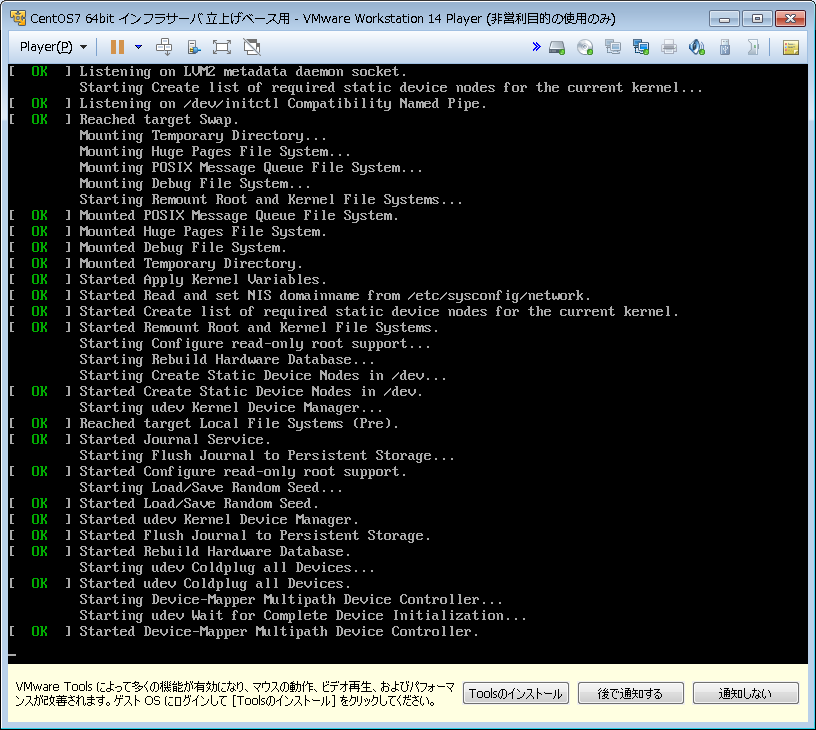Click the second network adapter icon

(641, 47)
